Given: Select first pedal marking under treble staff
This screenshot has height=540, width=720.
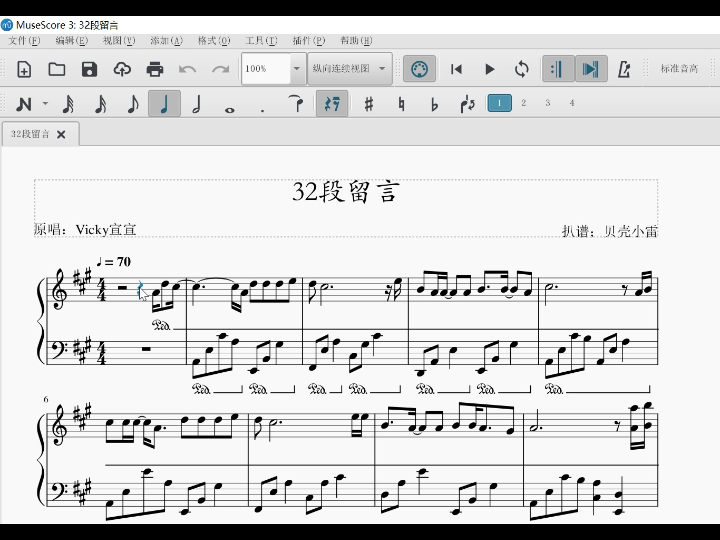Looking at the screenshot, I should coord(161,326).
